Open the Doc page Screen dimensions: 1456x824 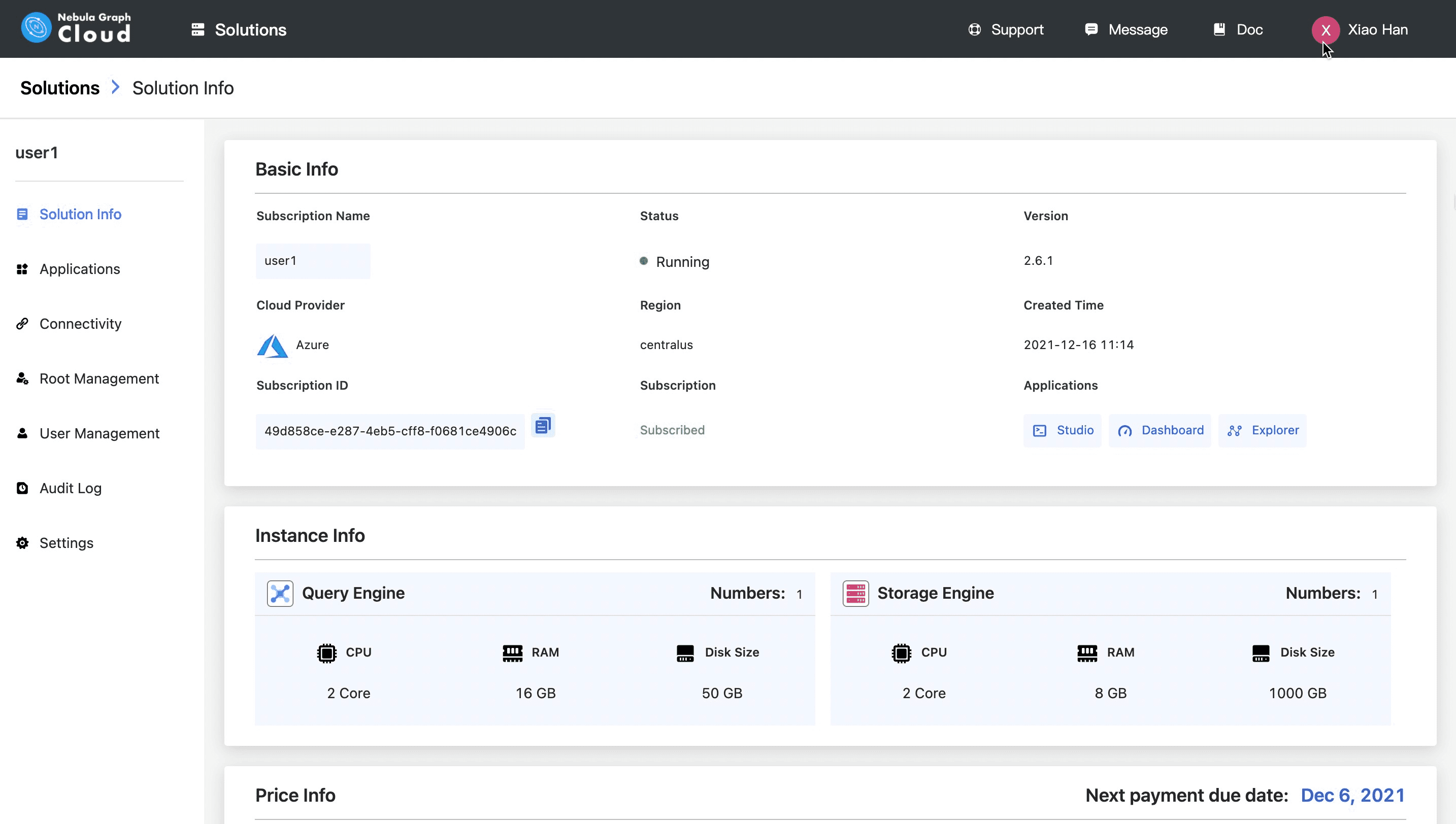click(x=1239, y=29)
